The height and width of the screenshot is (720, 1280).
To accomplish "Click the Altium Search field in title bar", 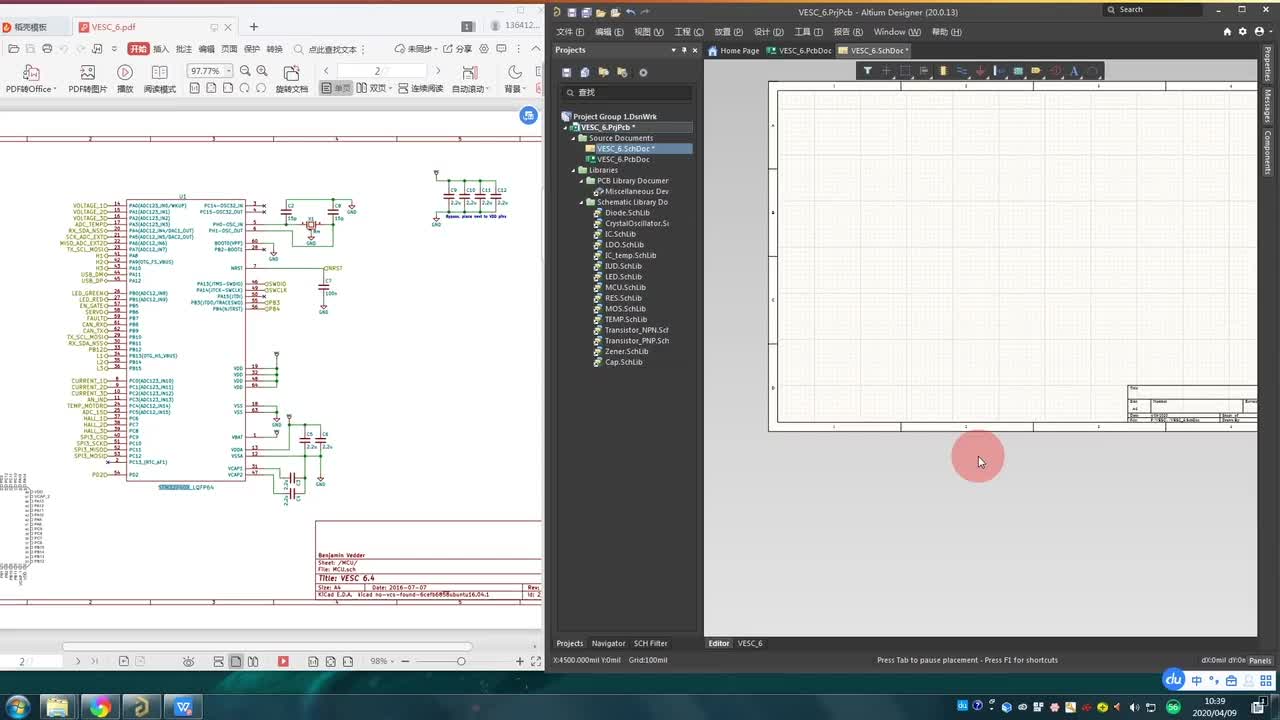I will pyautogui.click(x=1153, y=10).
